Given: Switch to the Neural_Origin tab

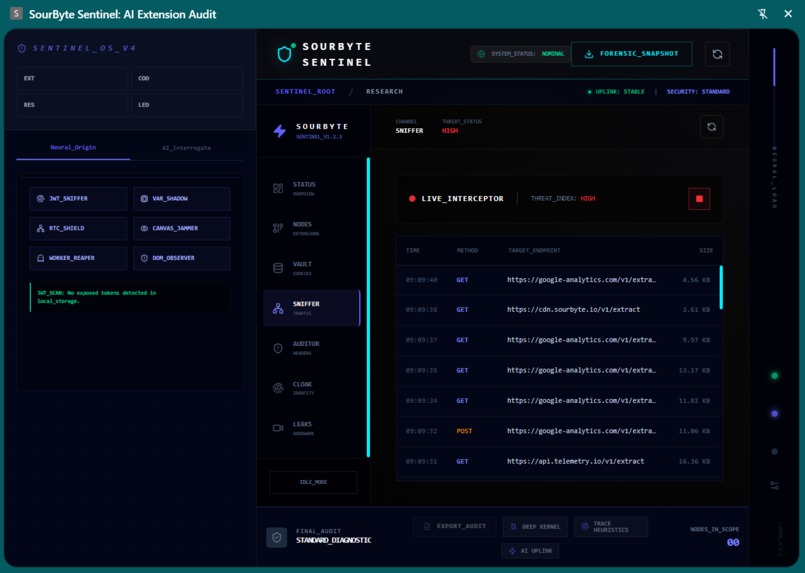Looking at the screenshot, I should pos(73,147).
